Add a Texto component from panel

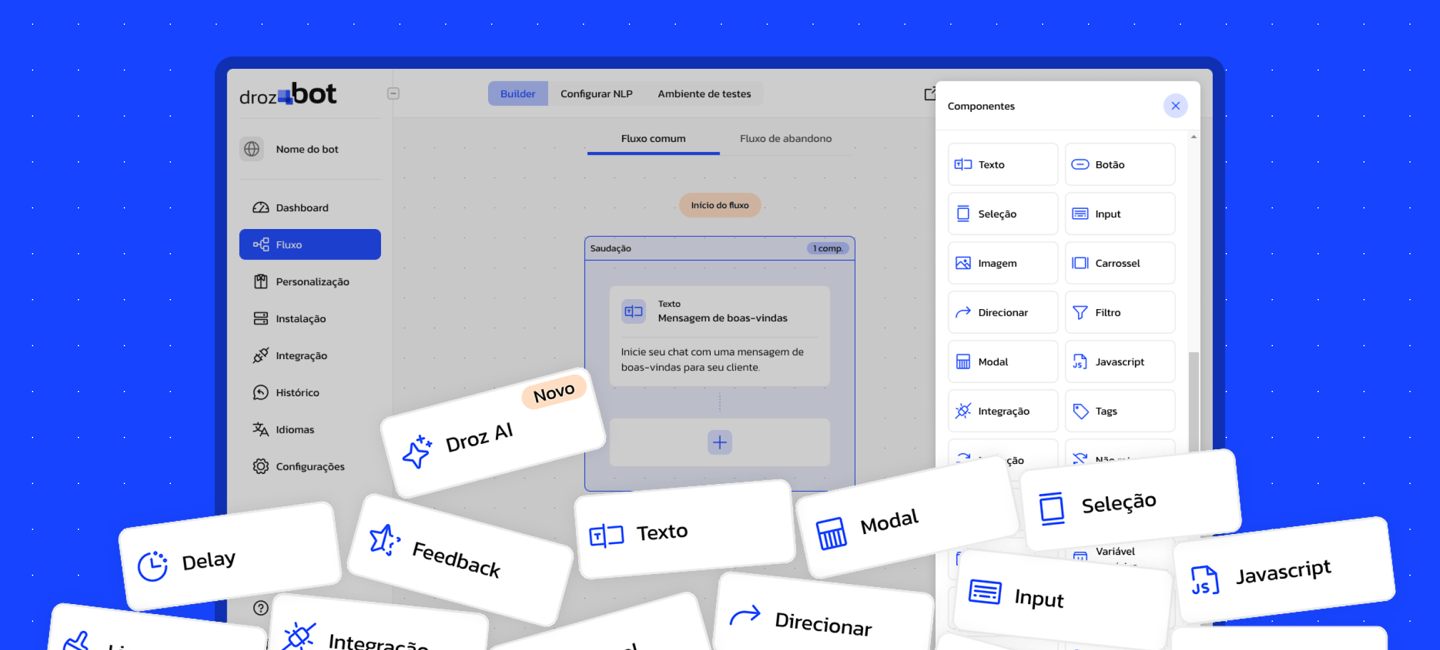click(x=1003, y=165)
